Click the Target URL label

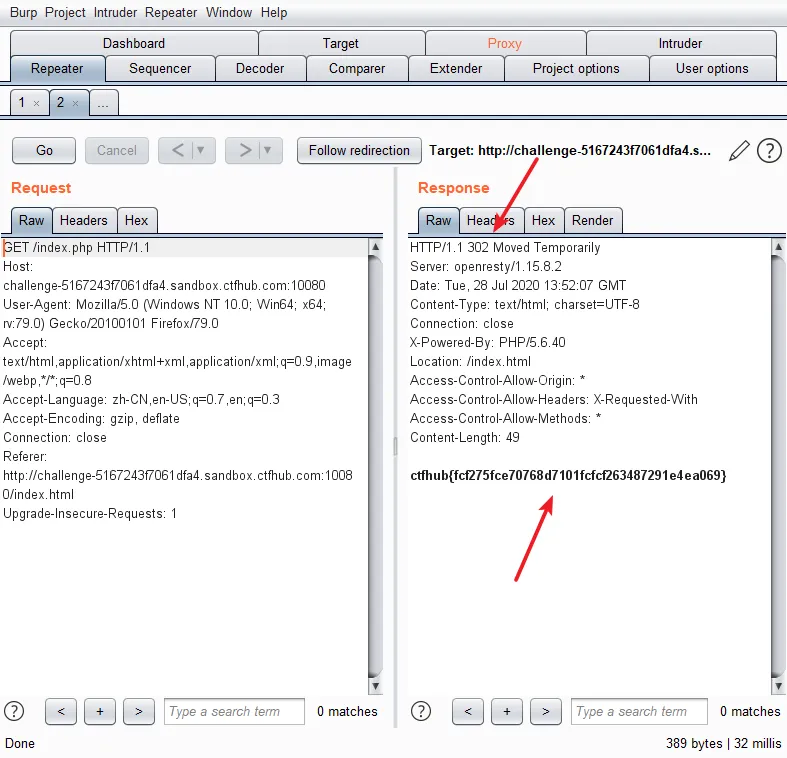(x=570, y=151)
